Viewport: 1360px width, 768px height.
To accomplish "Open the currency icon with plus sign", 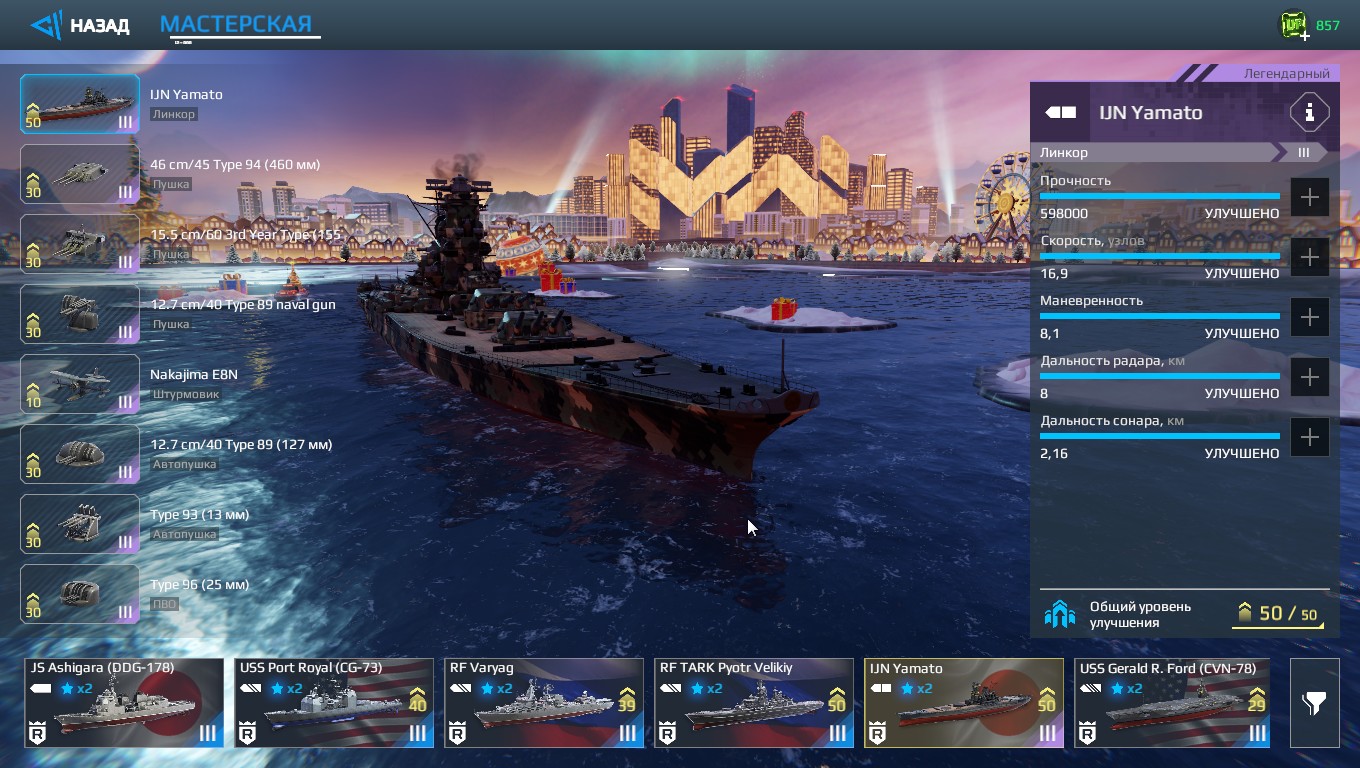I will tap(1295, 25).
